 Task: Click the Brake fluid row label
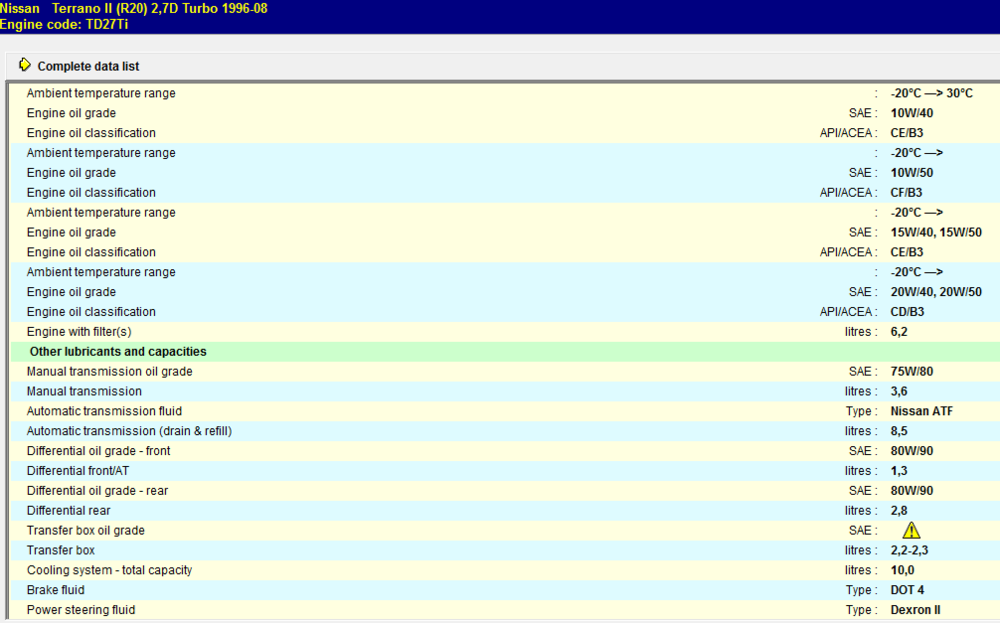tap(55, 590)
